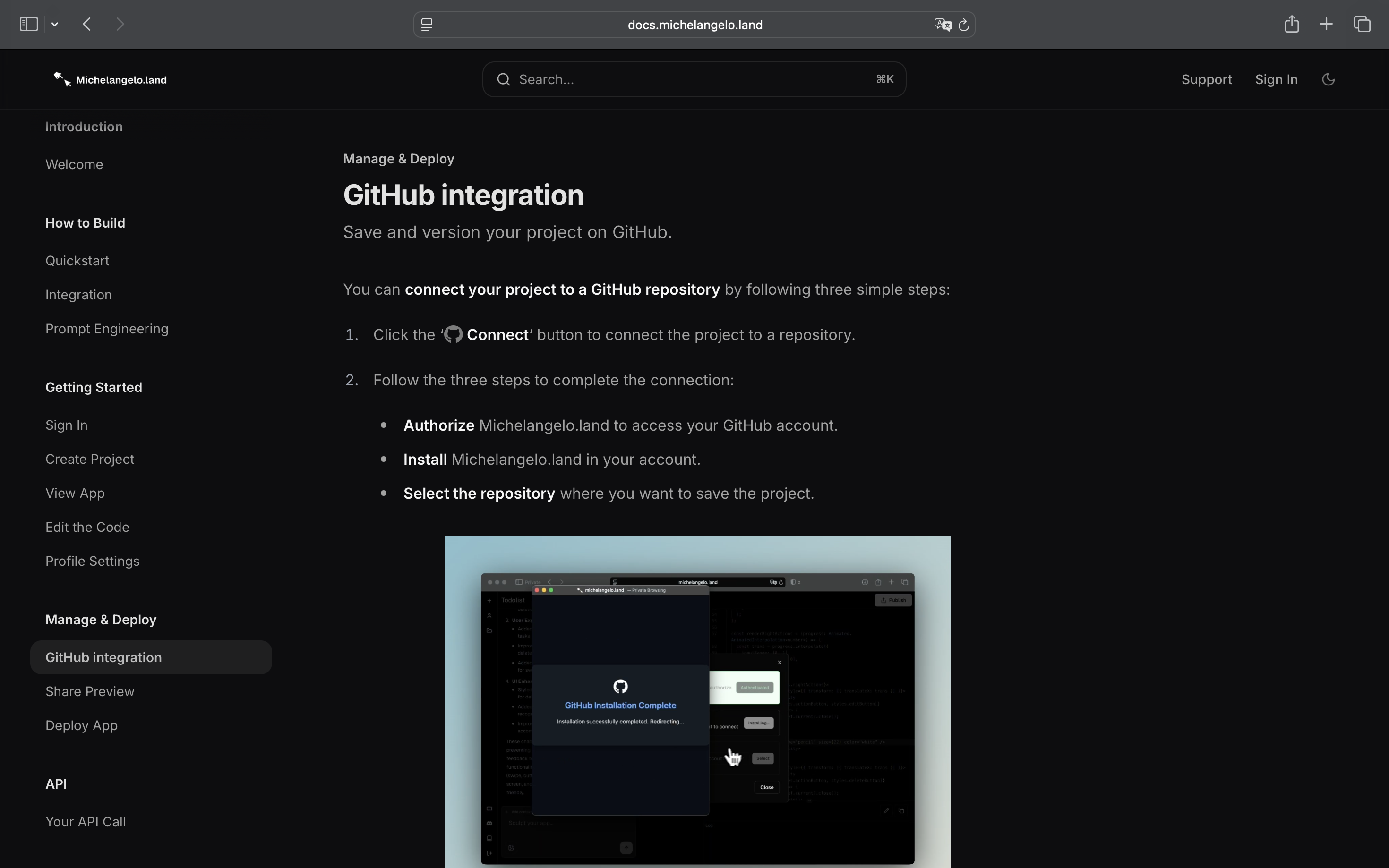The height and width of the screenshot is (868, 1389).
Task: Click Sign In in the top header
Action: [1276, 79]
